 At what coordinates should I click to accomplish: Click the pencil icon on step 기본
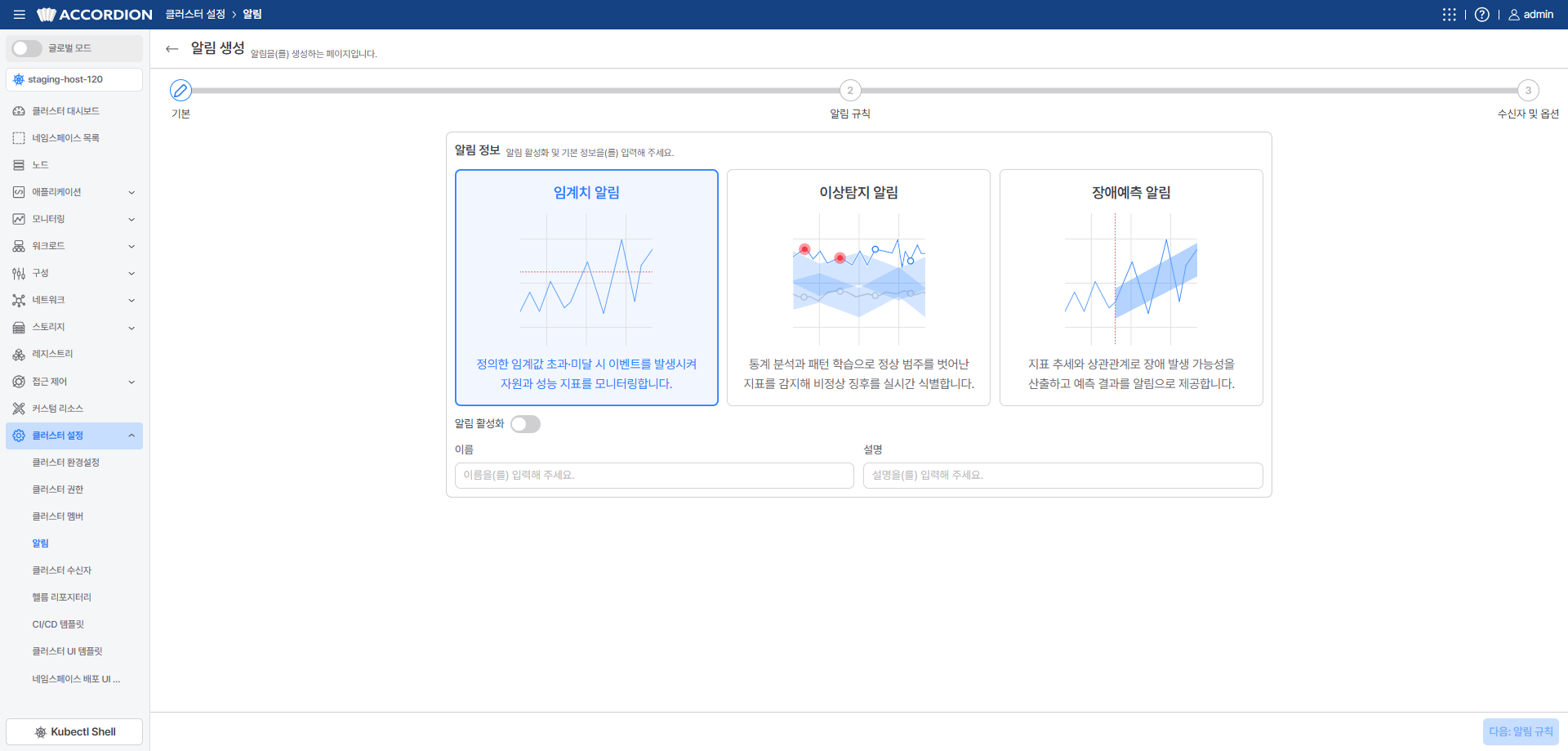tap(180, 90)
